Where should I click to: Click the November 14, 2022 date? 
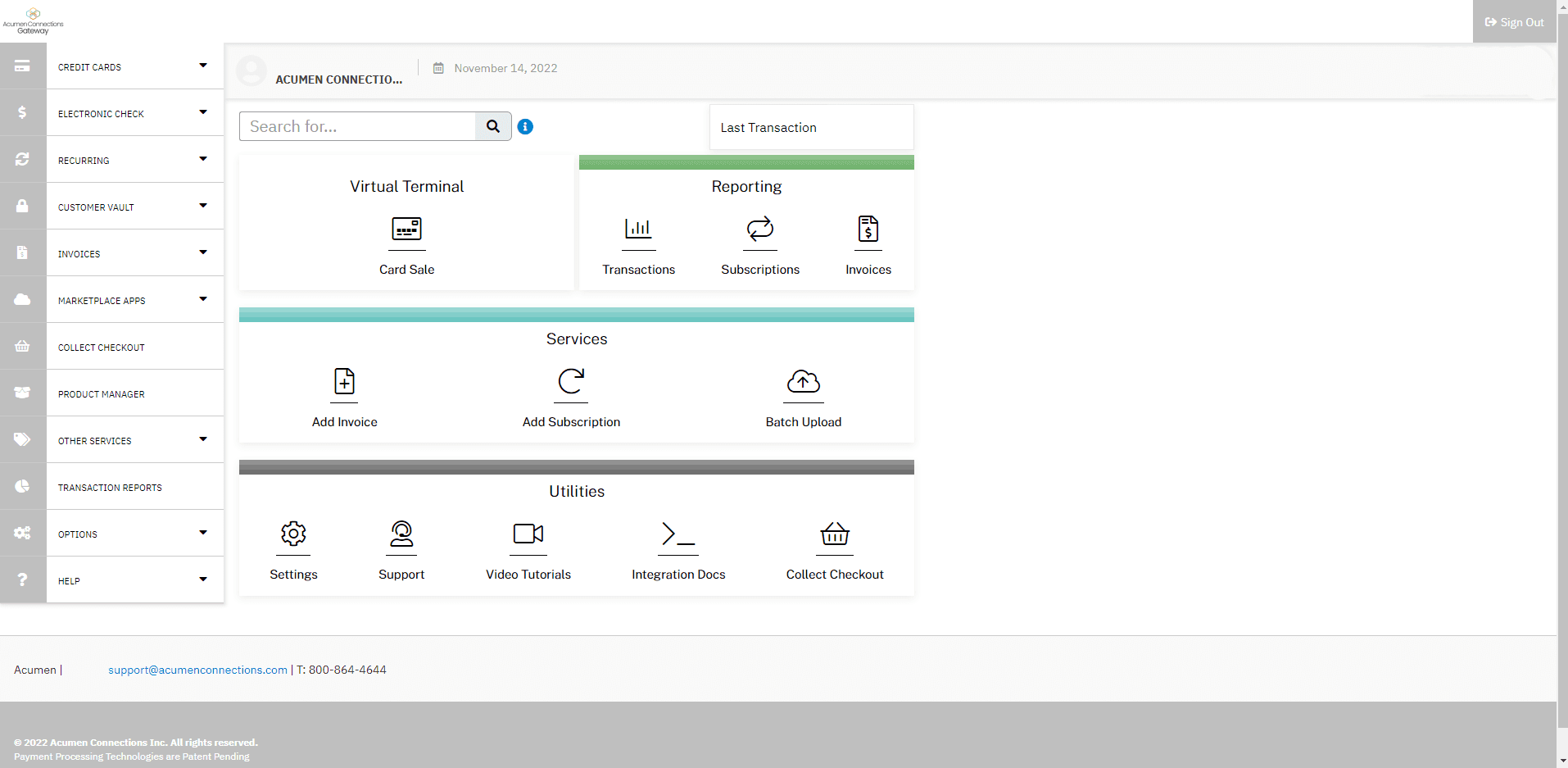[505, 68]
